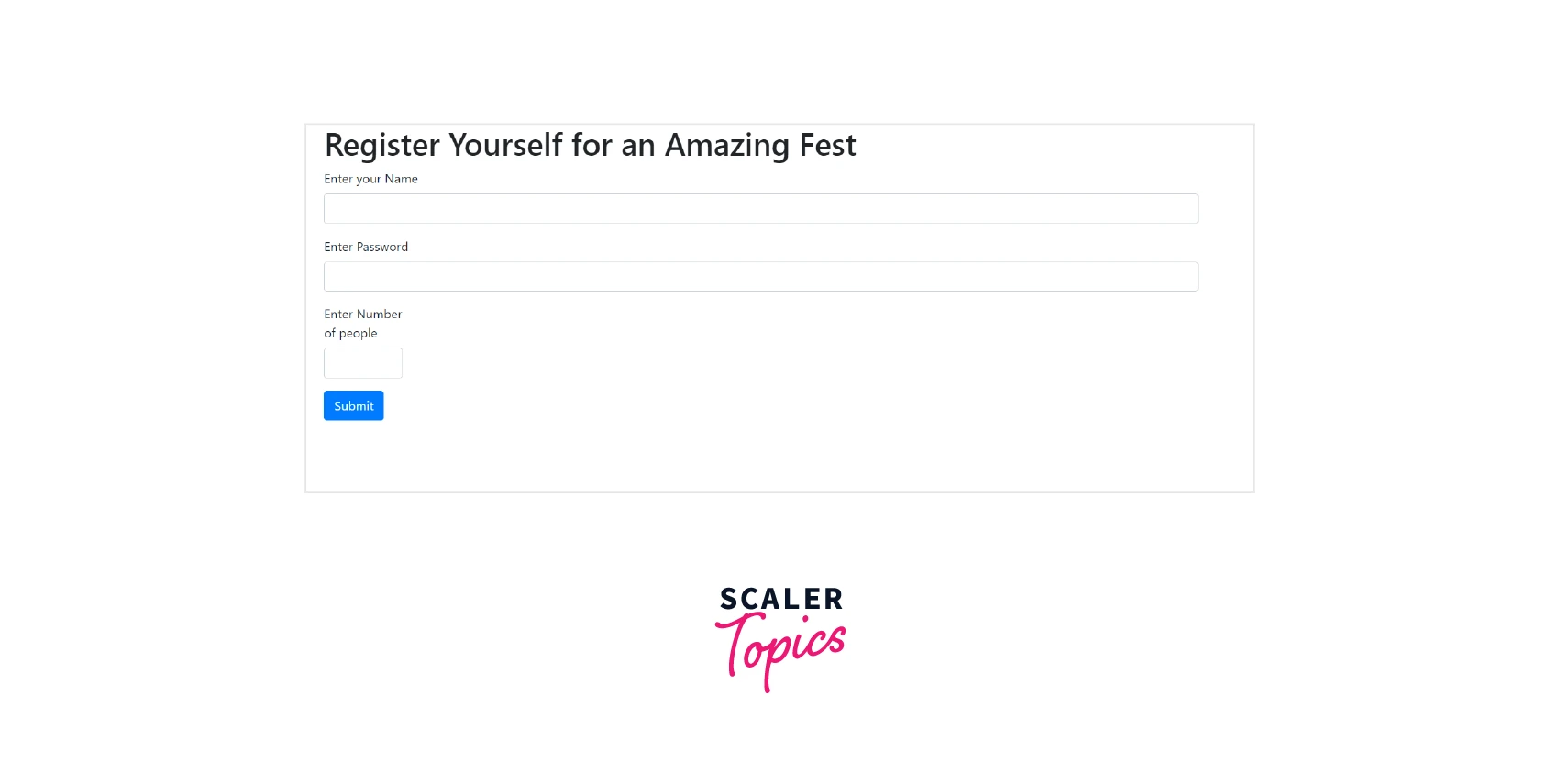This screenshot has width=1559, height=784.
Task: Click the "of people" label line
Action: coord(350,333)
